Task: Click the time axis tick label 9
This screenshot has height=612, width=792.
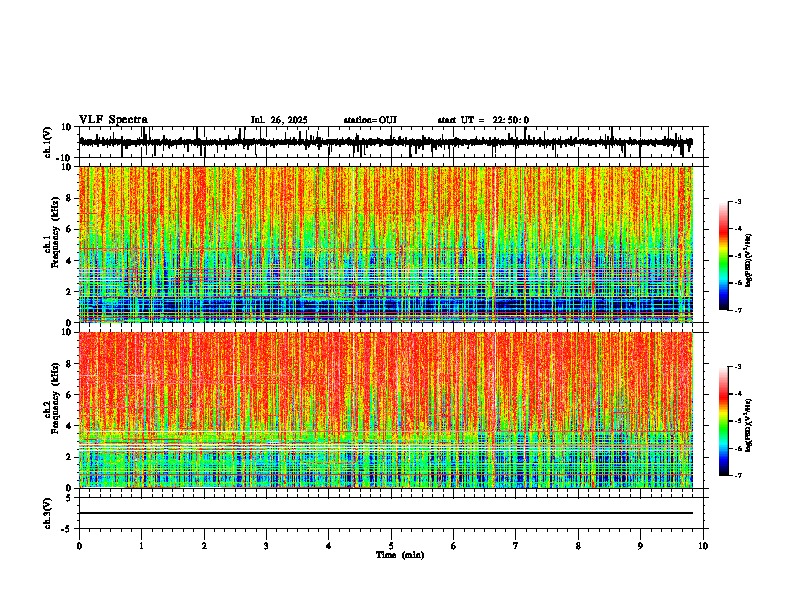Action: click(x=640, y=546)
